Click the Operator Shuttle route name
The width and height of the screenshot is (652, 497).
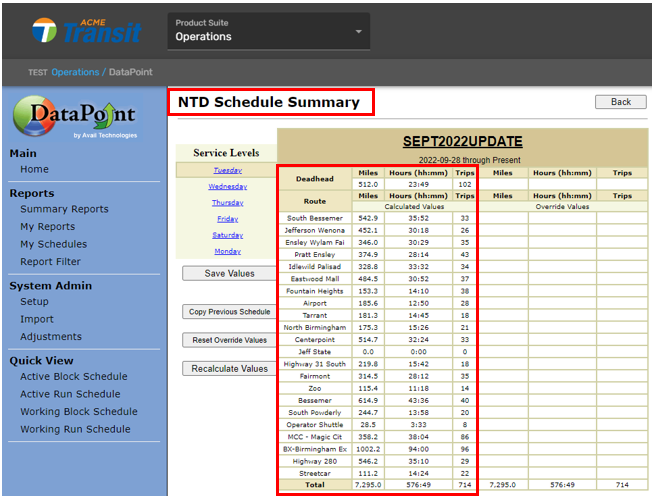click(x=315, y=425)
